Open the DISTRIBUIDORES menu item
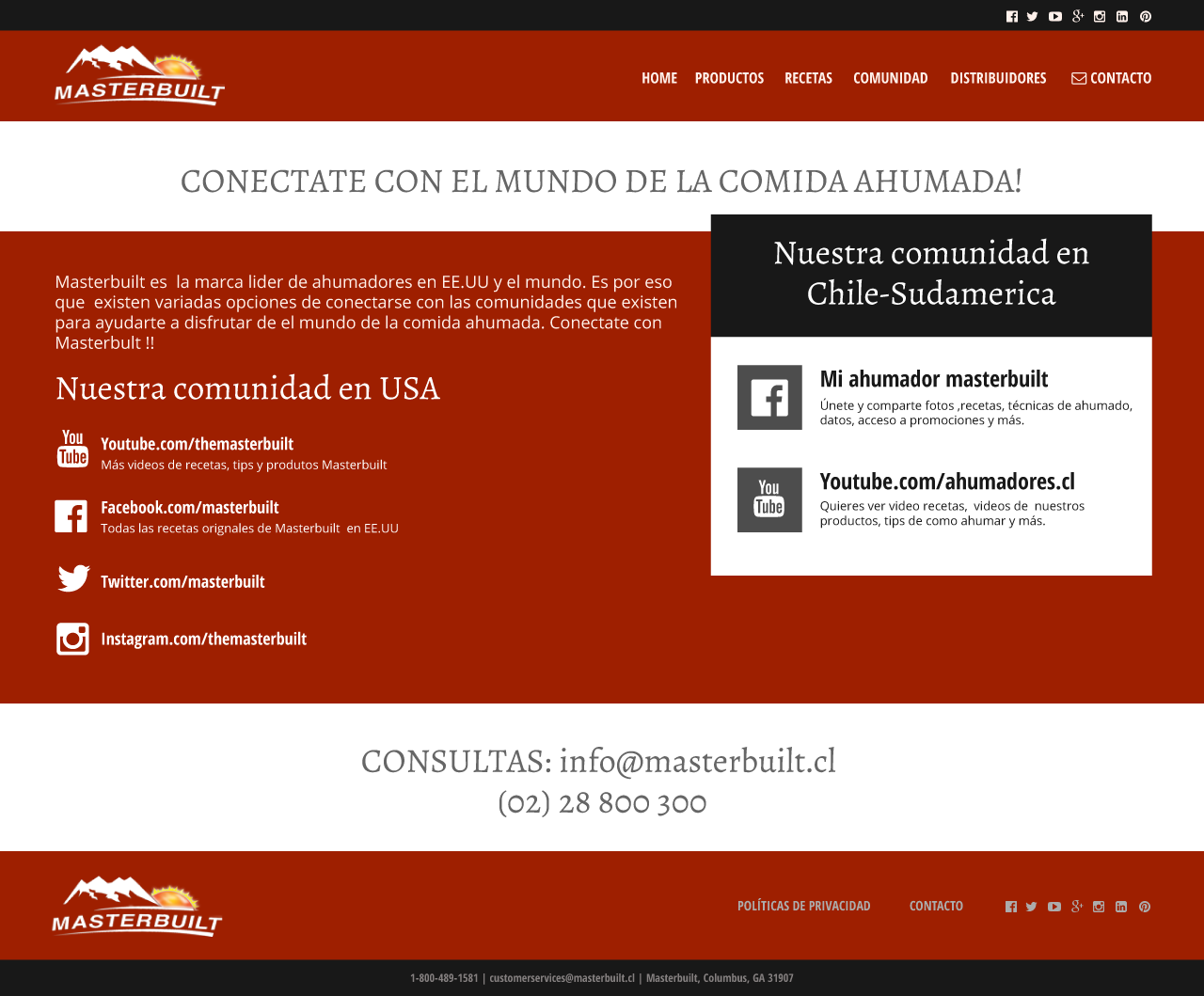The width and height of the screenshot is (1204, 996). point(998,78)
